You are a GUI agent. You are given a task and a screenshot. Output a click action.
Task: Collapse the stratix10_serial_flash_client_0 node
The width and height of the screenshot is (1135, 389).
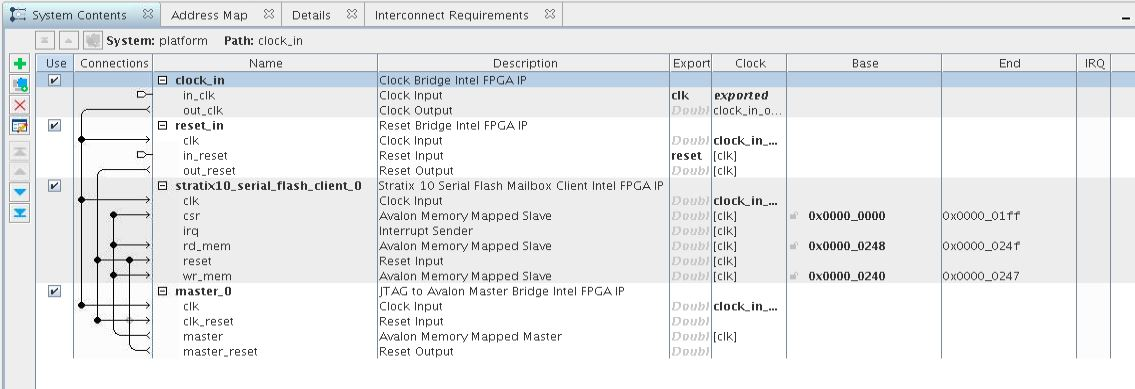[163, 185]
